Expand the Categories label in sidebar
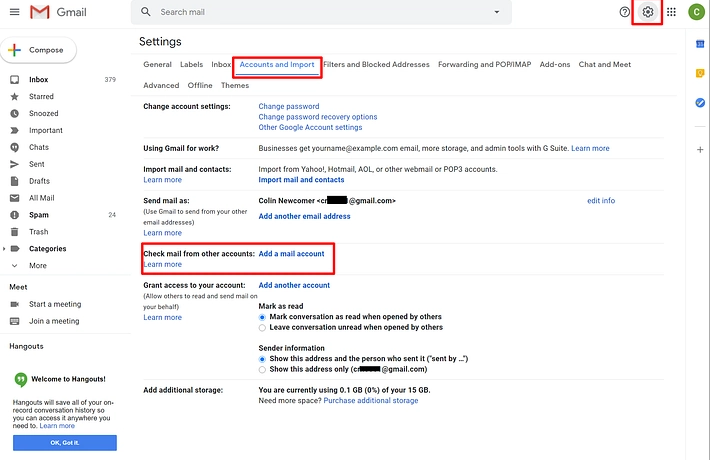 click(5, 249)
